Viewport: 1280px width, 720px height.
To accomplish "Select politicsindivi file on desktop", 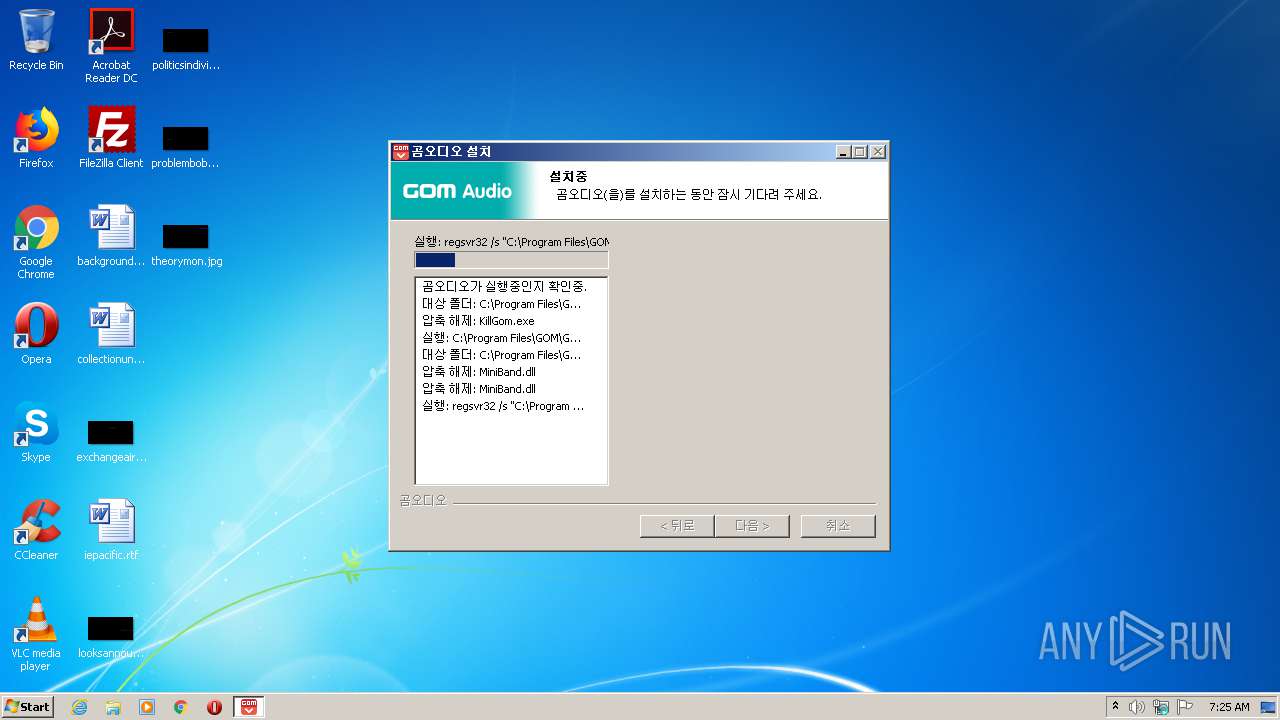I will [x=186, y=48].
